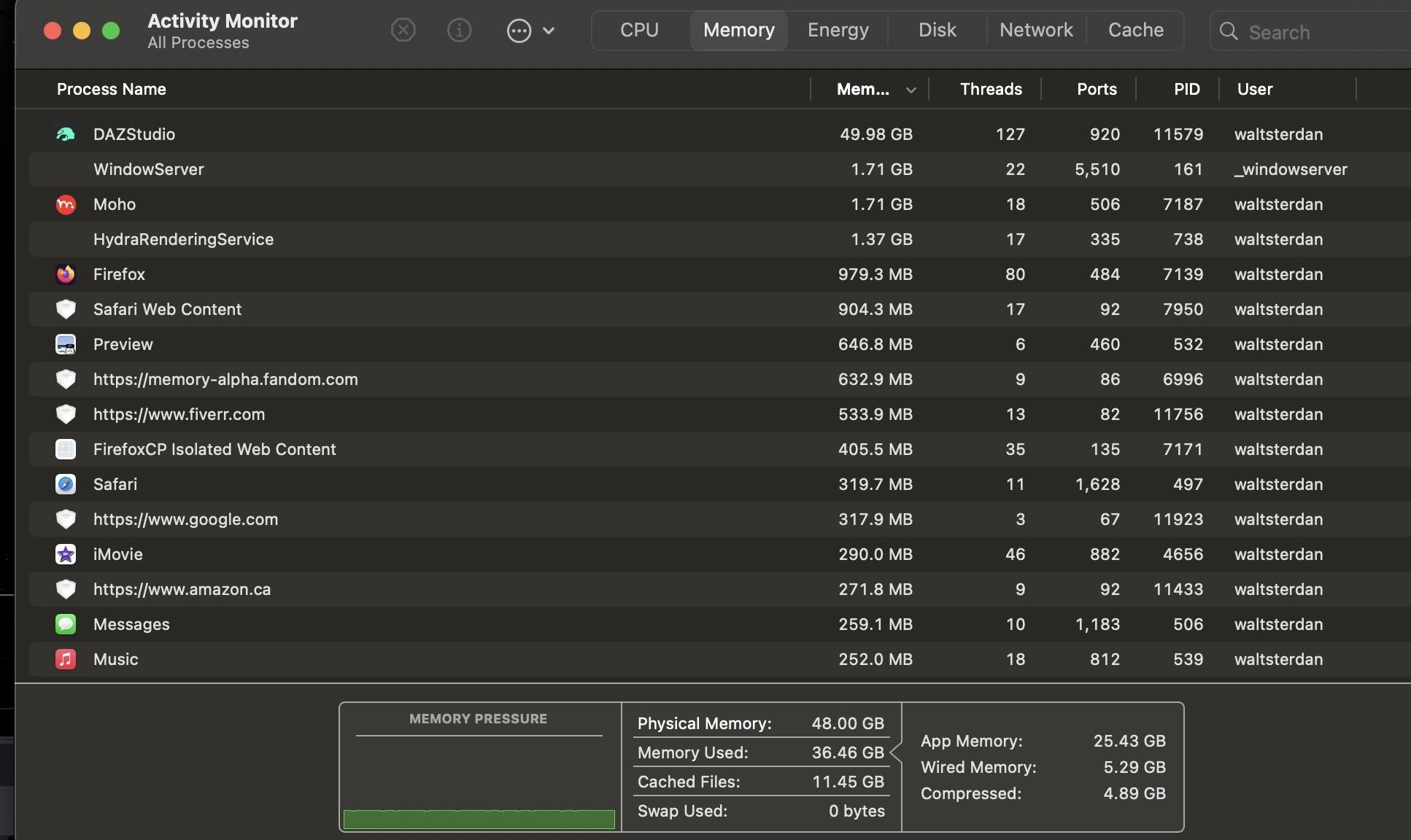The image size is (1411, 840).
Task: Switch to the Energy tab
Action: (838, 30)
